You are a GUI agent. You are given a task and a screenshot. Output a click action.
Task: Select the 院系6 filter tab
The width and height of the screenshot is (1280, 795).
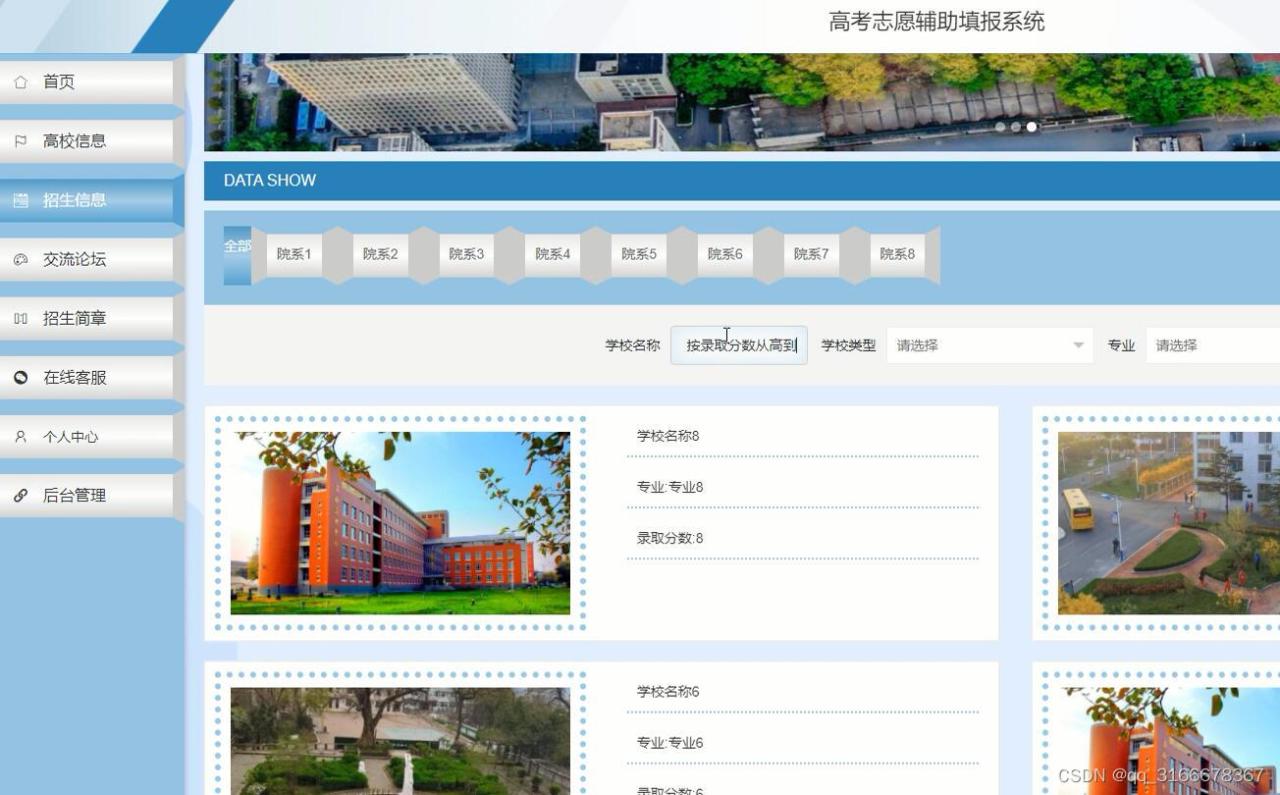[x=725, y=254]
